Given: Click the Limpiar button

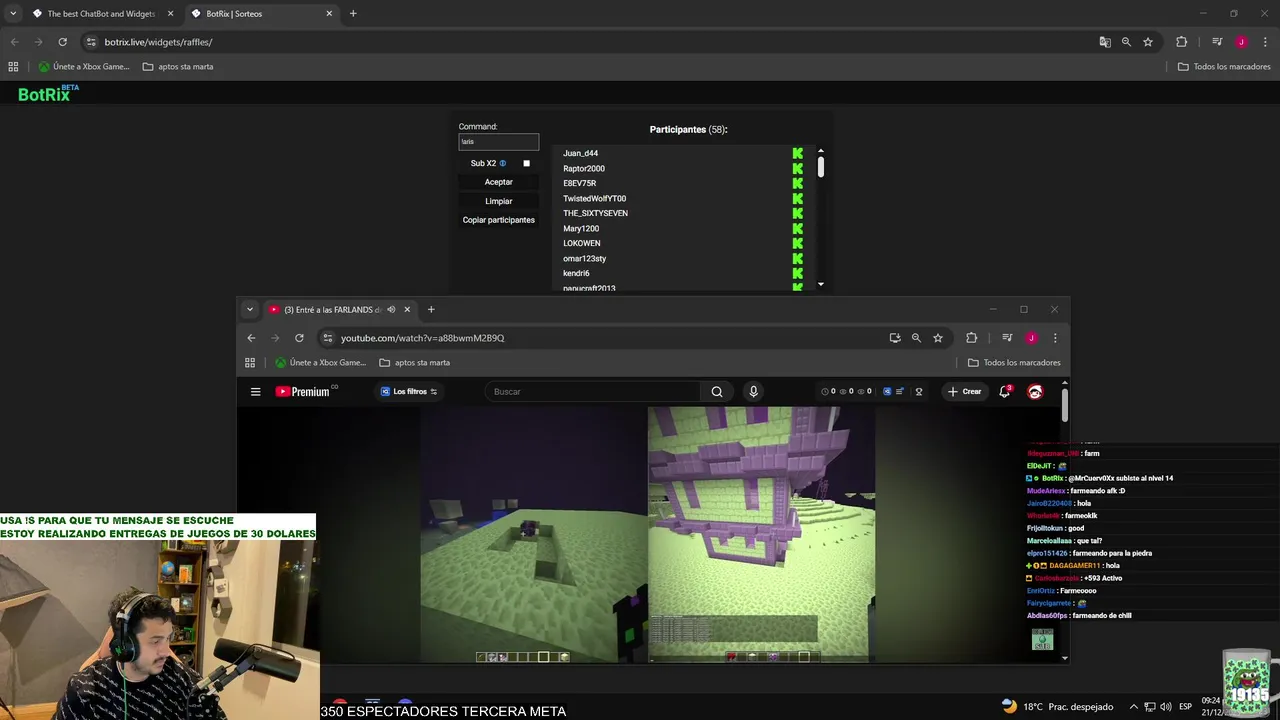Looking at the screenshot, I should point(498,201).
